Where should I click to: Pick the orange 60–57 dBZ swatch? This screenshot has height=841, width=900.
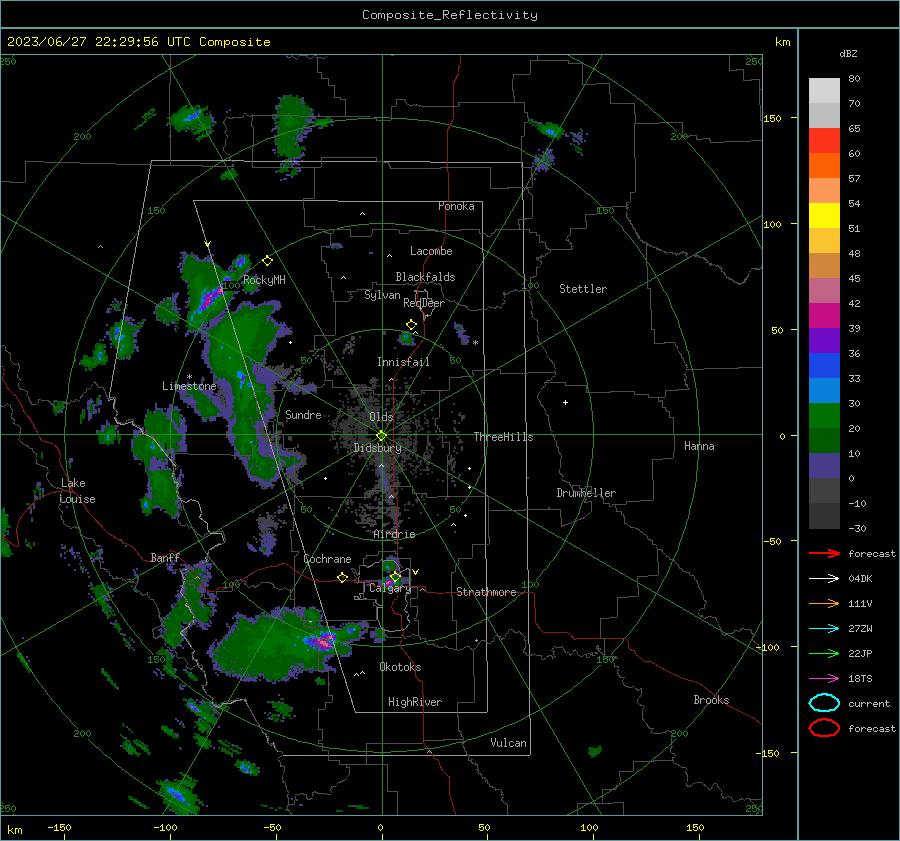tap(824, 166)
